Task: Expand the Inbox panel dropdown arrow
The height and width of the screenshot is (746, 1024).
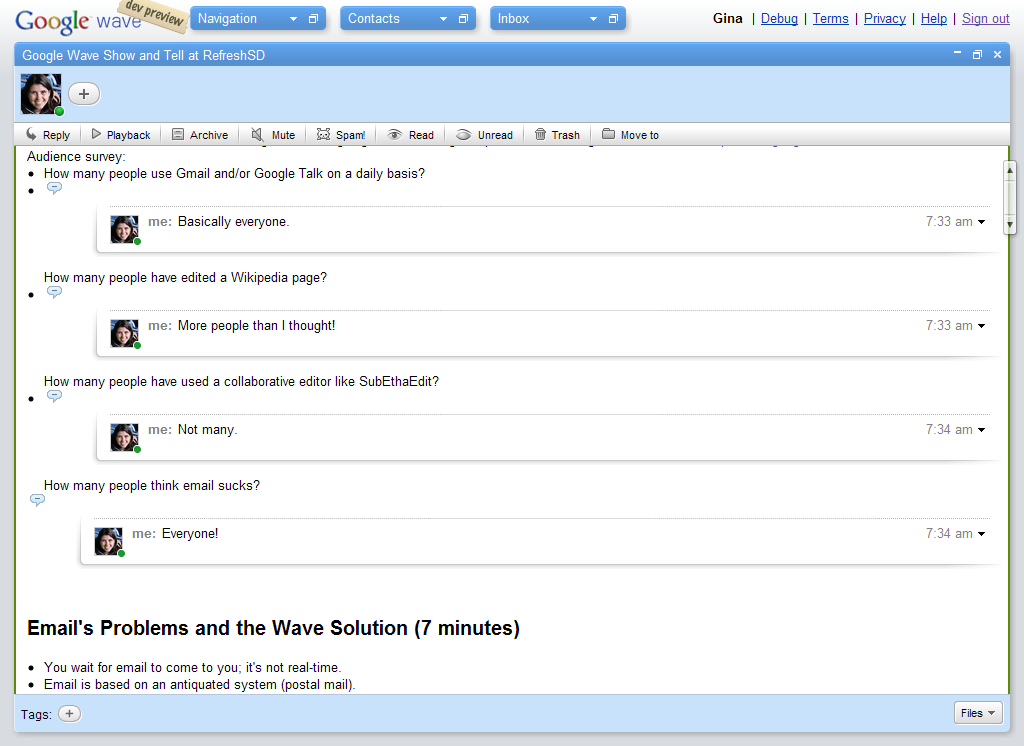Action: pos(593,19)
